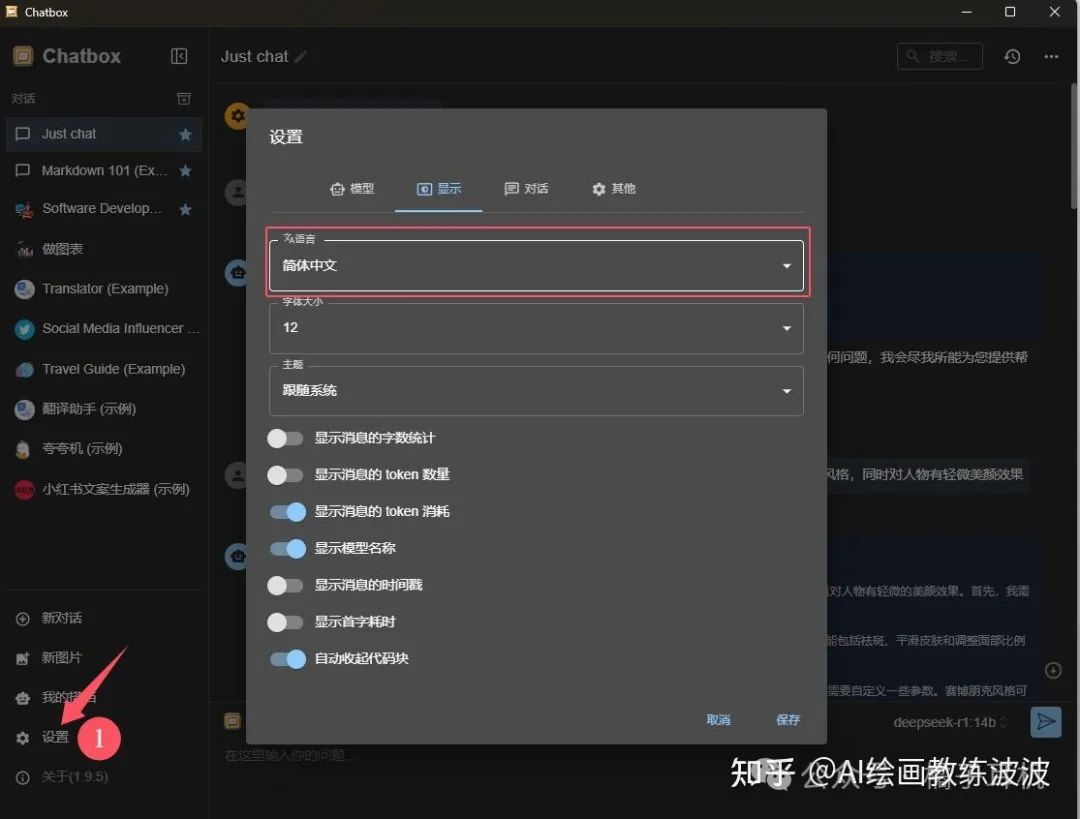Open 翻译助手 (示例) conversation

[103, 409]
